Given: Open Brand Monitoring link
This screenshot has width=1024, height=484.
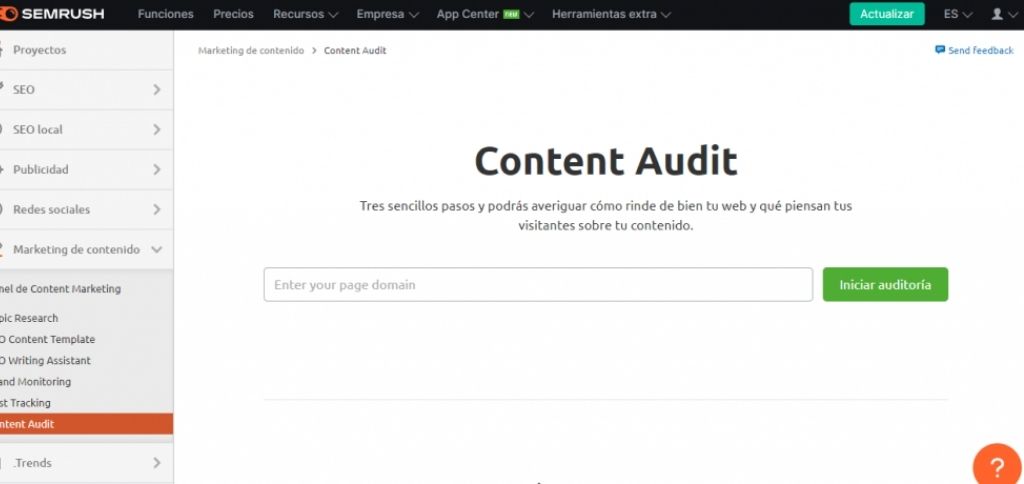Looking at the screenshot, I should tap(35, 381).
